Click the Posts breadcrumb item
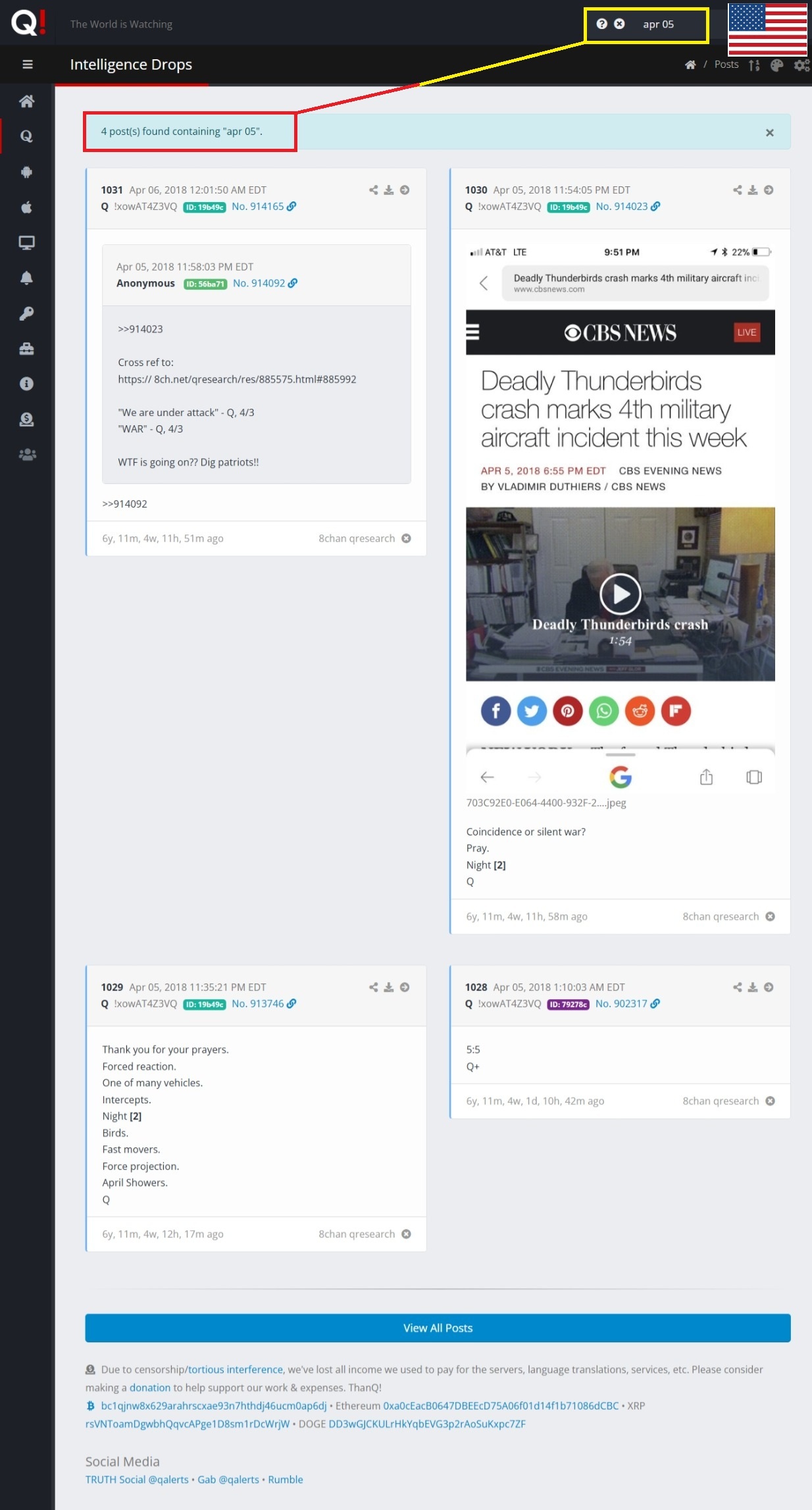 coord(726,65)
